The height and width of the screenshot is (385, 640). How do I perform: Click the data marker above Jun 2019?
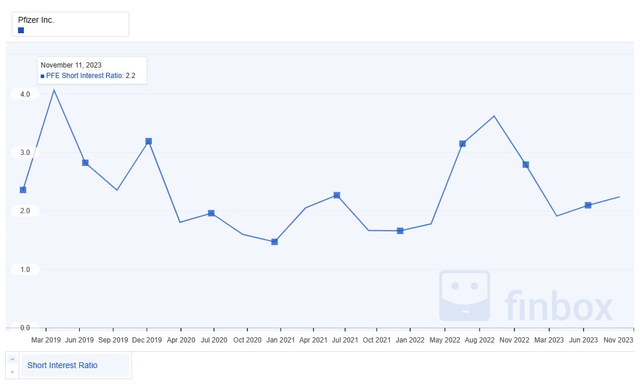[85, 162]
